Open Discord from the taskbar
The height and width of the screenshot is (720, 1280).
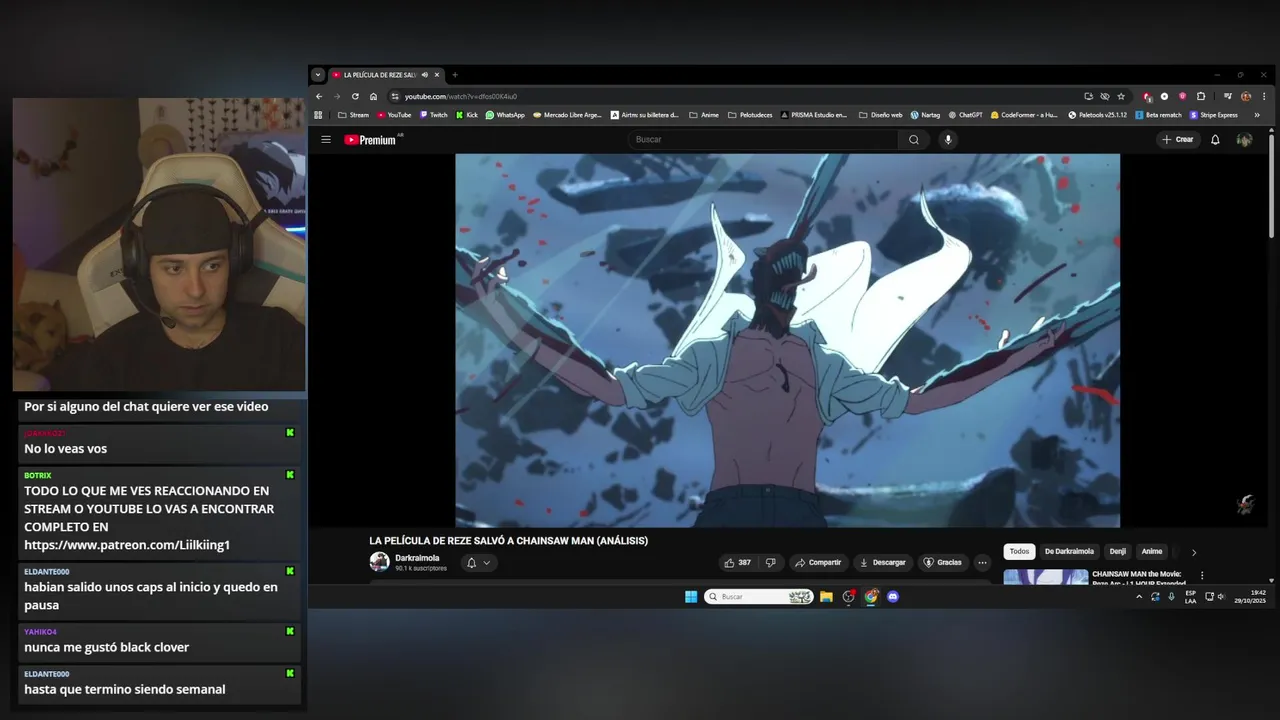[x=893, y=597]
